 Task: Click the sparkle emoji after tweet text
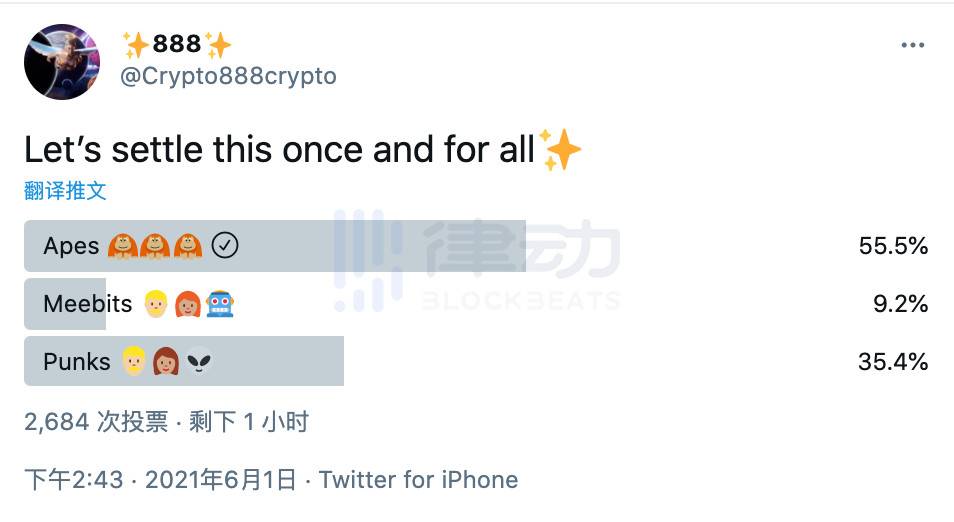pyautogui.click(x=560, y=150)
